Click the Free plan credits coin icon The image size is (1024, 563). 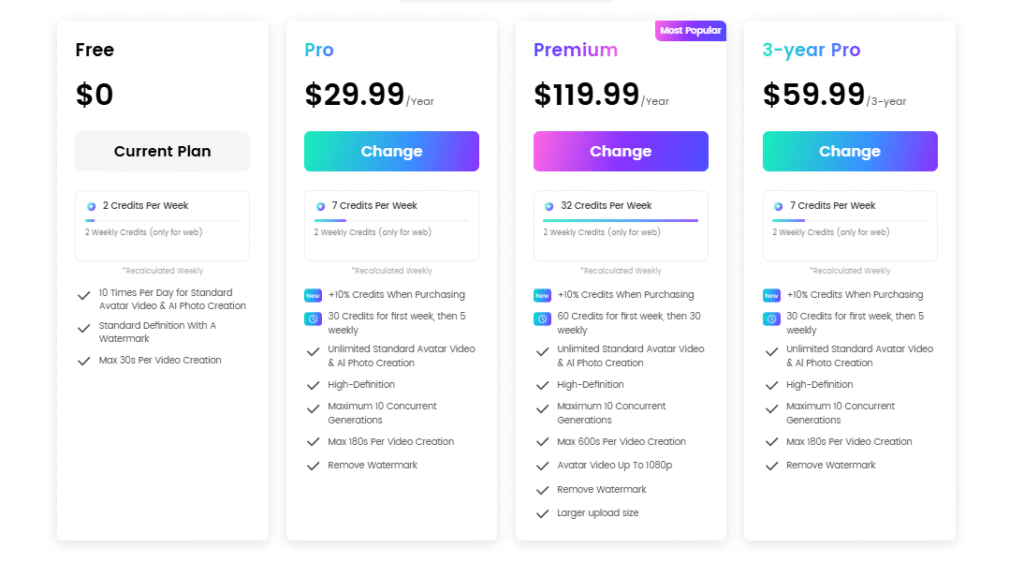point(91,206)
